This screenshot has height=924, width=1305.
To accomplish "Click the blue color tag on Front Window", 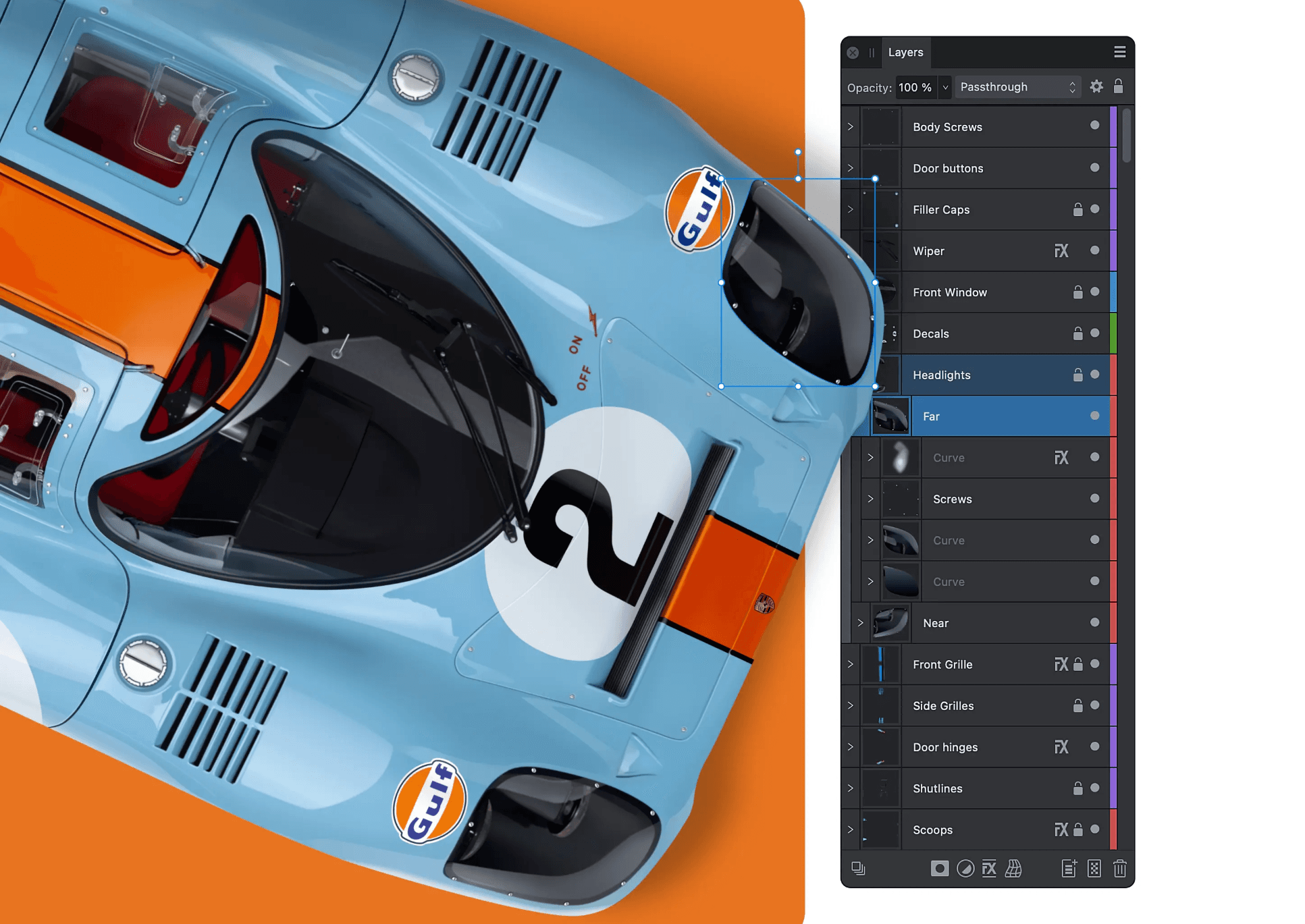I will (x=1113, y=292).
